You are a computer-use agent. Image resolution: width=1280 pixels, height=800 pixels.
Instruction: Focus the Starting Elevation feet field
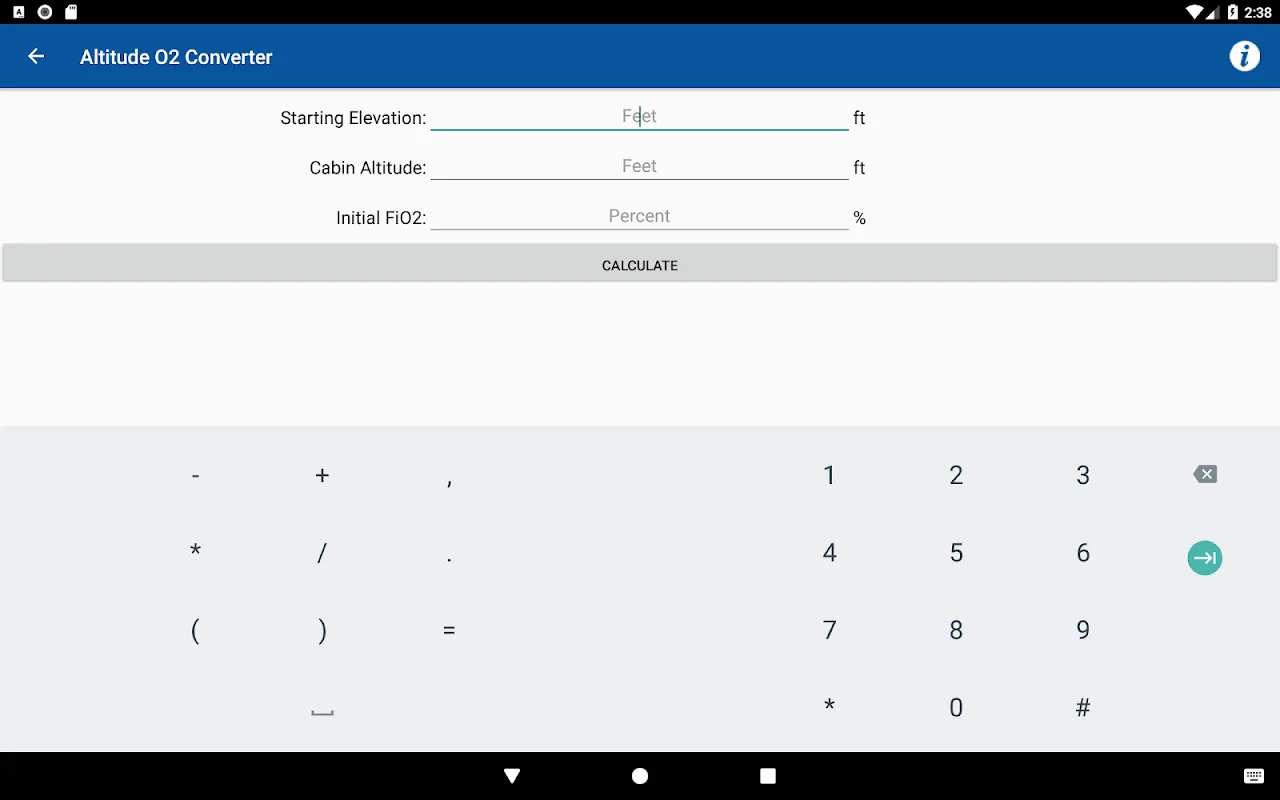click(639, 117)
